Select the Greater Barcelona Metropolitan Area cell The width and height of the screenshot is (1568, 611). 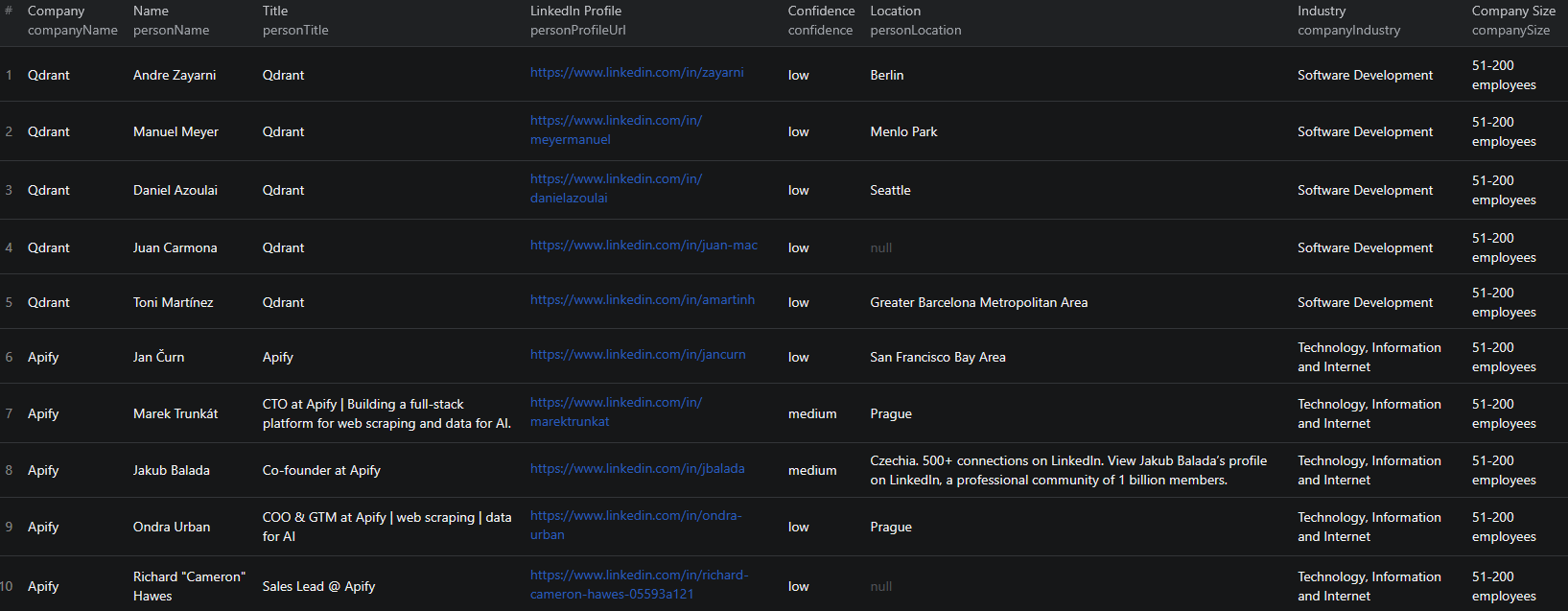coord(978,302)
